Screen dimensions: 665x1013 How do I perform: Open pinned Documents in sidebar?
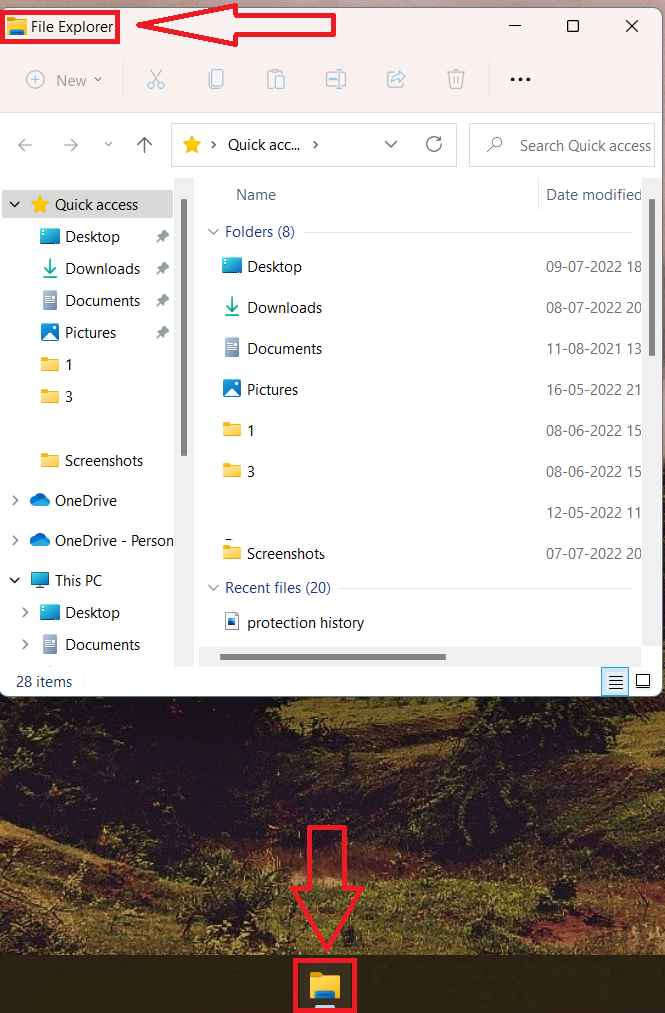[102, 300]
